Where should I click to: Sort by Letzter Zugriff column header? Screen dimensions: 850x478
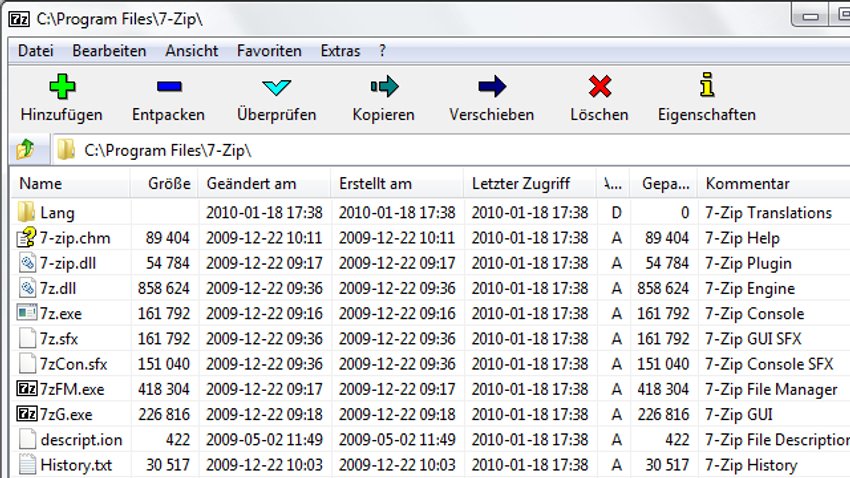pos(530,184)
